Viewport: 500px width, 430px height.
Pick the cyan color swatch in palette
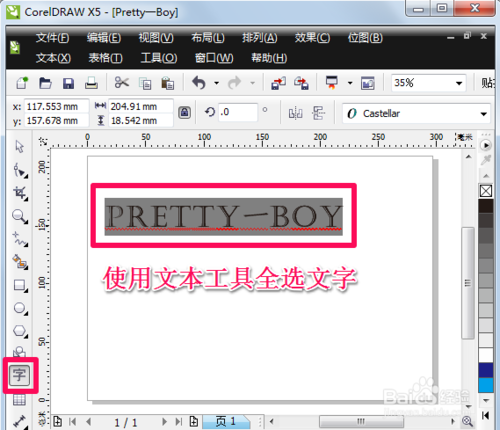[x=486, y=385]
